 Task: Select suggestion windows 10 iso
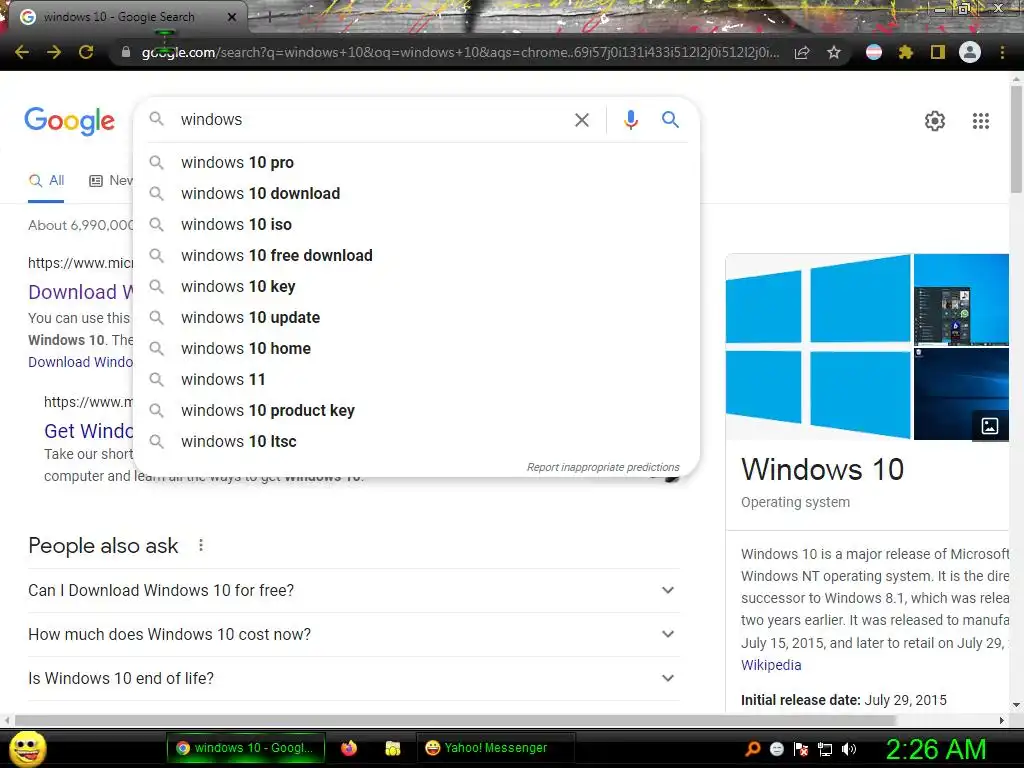pos(416,225)
